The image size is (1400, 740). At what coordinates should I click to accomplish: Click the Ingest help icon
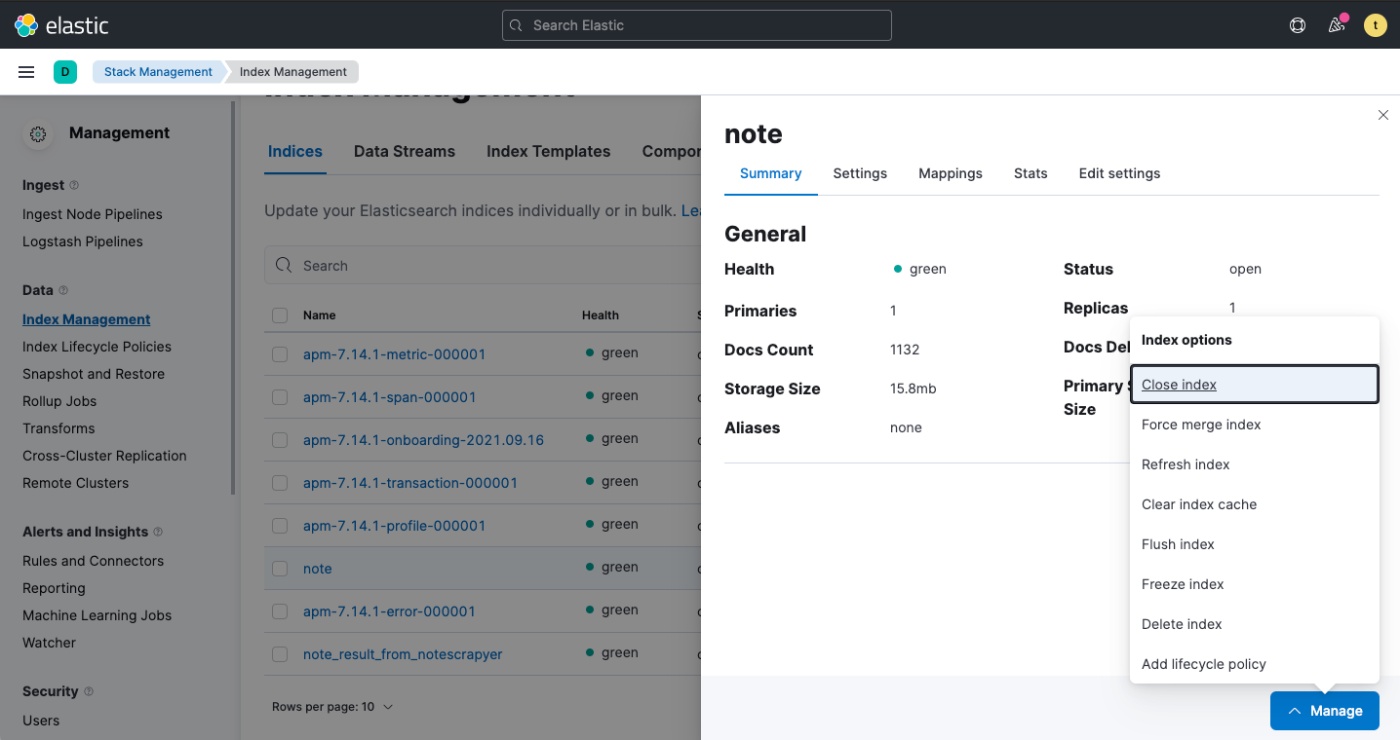point(74,185)
